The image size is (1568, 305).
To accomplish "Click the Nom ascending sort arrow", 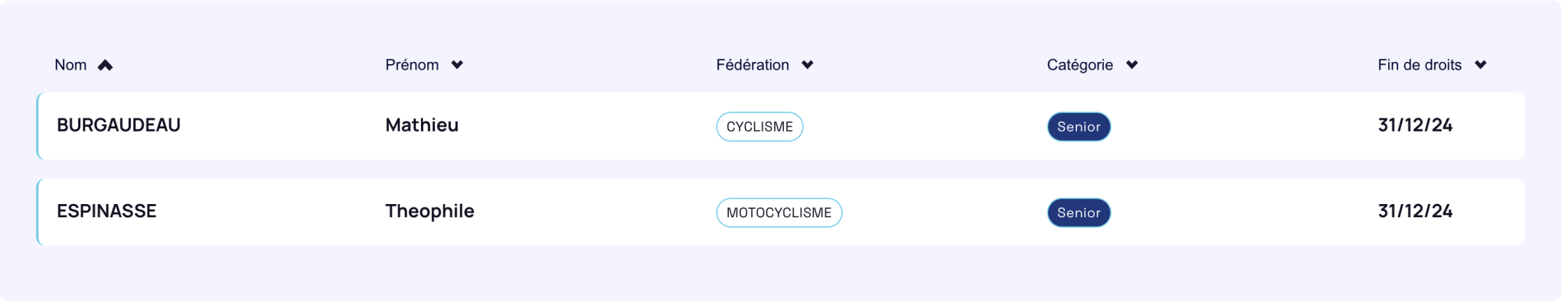I will pyautogui.click(x=106, y=65).
